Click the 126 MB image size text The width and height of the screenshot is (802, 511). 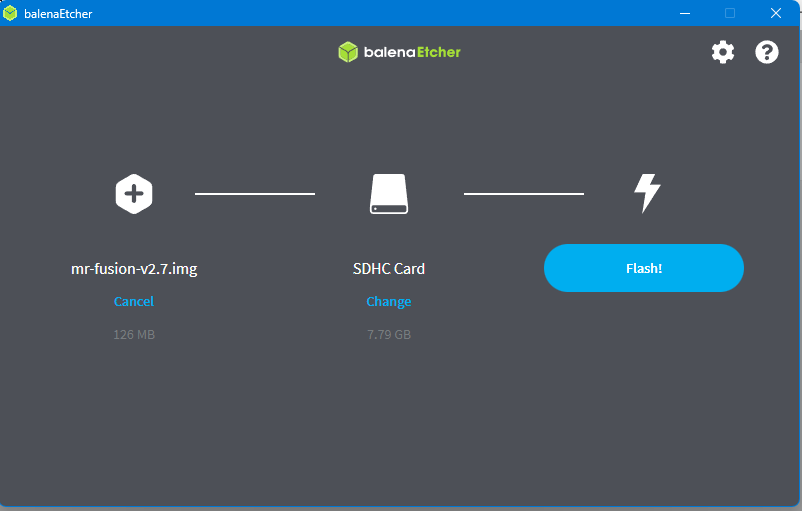tap(134, 335)
